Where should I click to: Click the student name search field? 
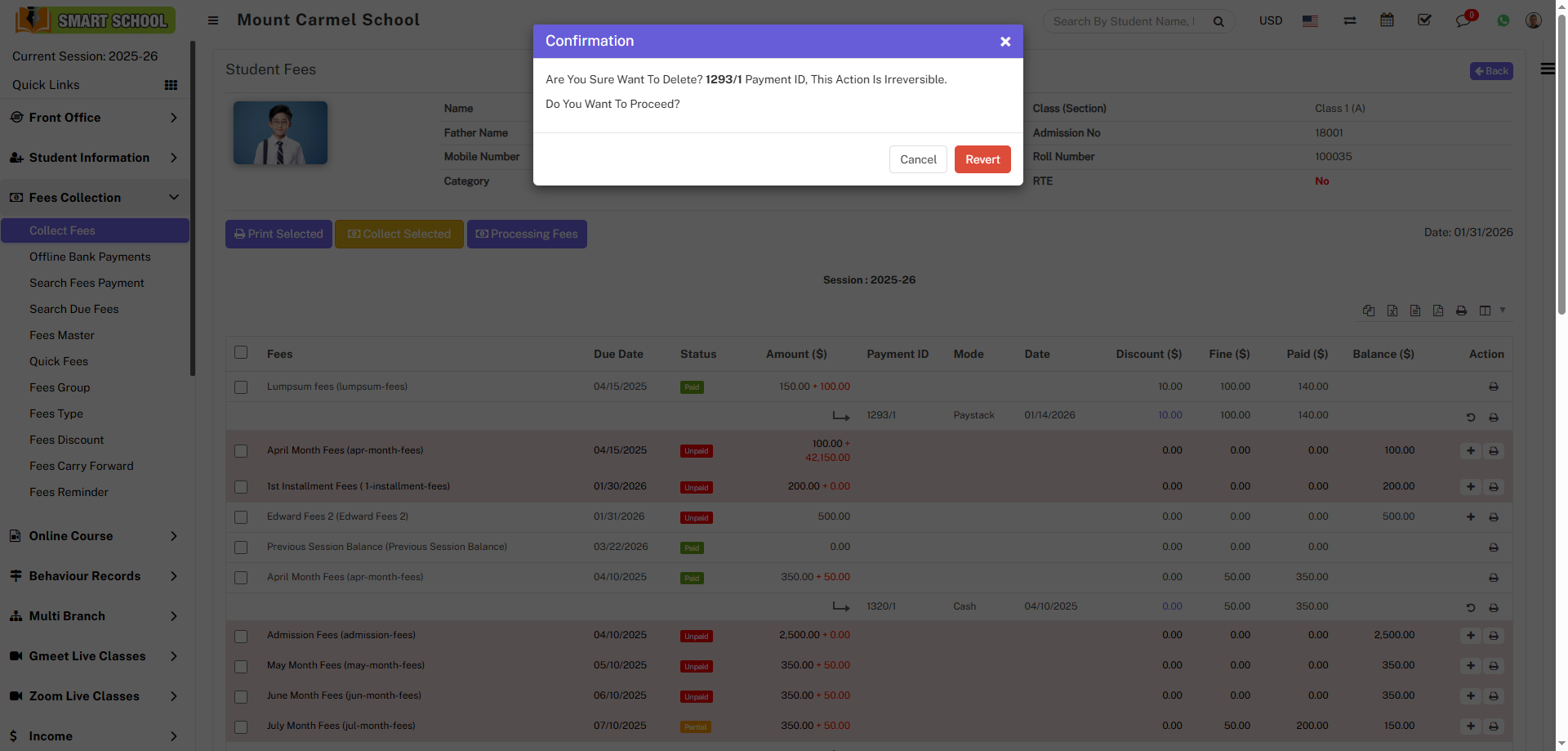tap(1124, 21)
